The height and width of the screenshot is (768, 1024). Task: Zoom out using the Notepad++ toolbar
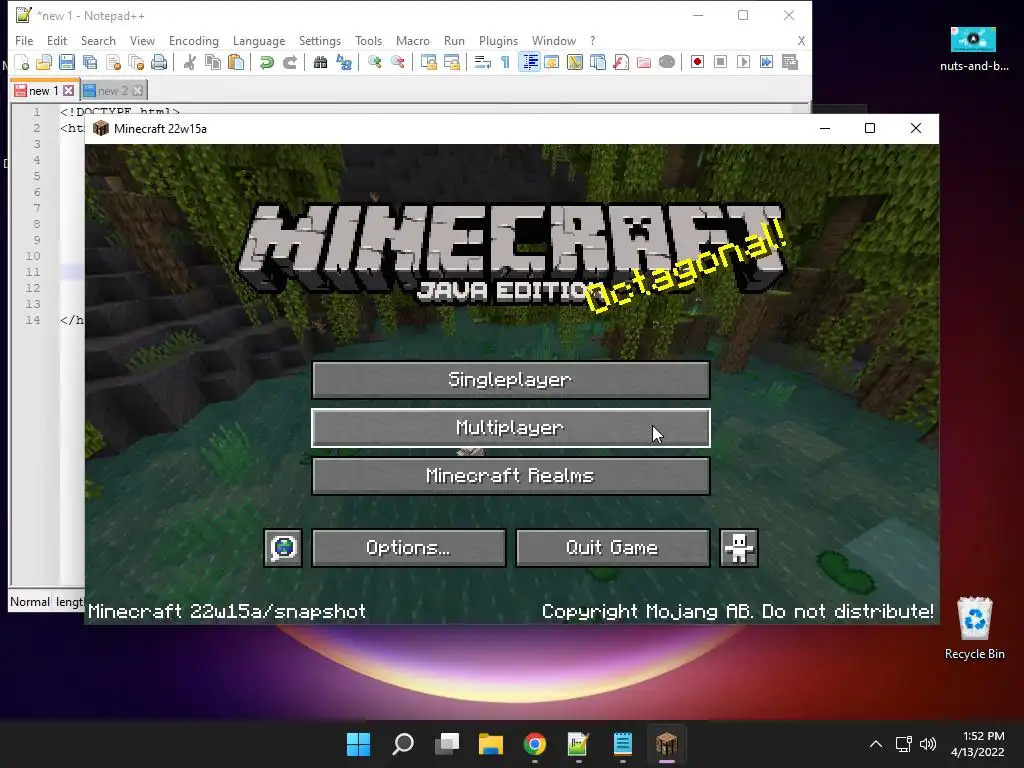pyautogui.click(x=398, y=62)
